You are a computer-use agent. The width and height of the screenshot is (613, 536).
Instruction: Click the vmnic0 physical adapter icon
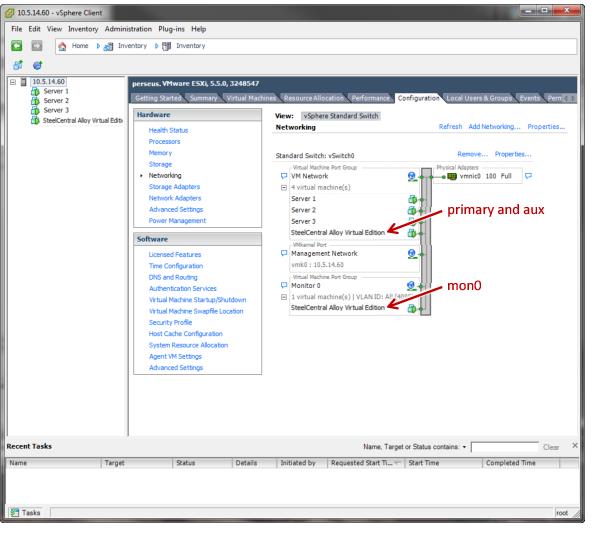coord(452,176)
